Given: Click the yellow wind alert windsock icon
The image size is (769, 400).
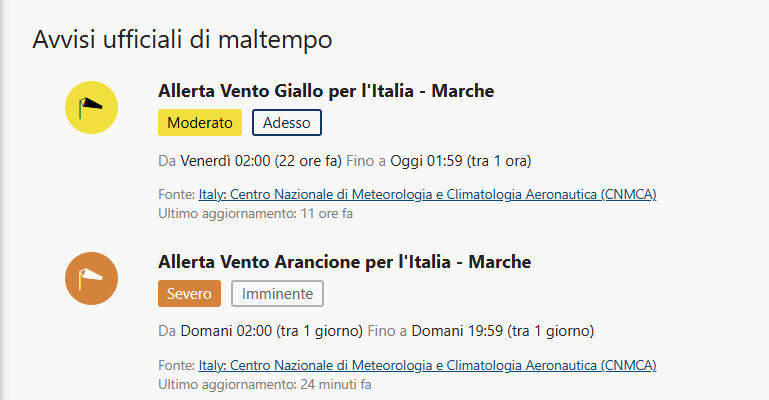Looking at the screenshot, I should click(91, 108).
